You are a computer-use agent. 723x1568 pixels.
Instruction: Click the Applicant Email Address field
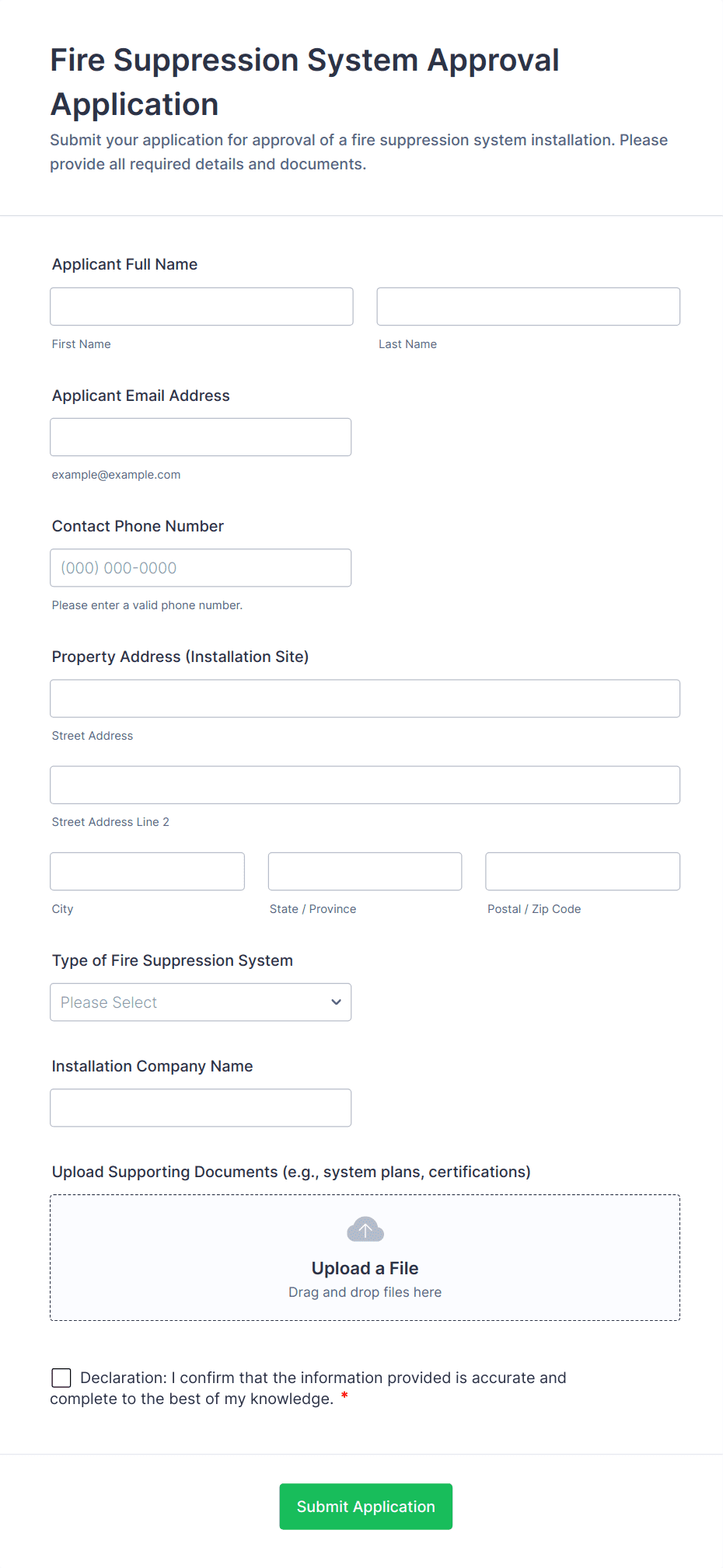(200, 437)
